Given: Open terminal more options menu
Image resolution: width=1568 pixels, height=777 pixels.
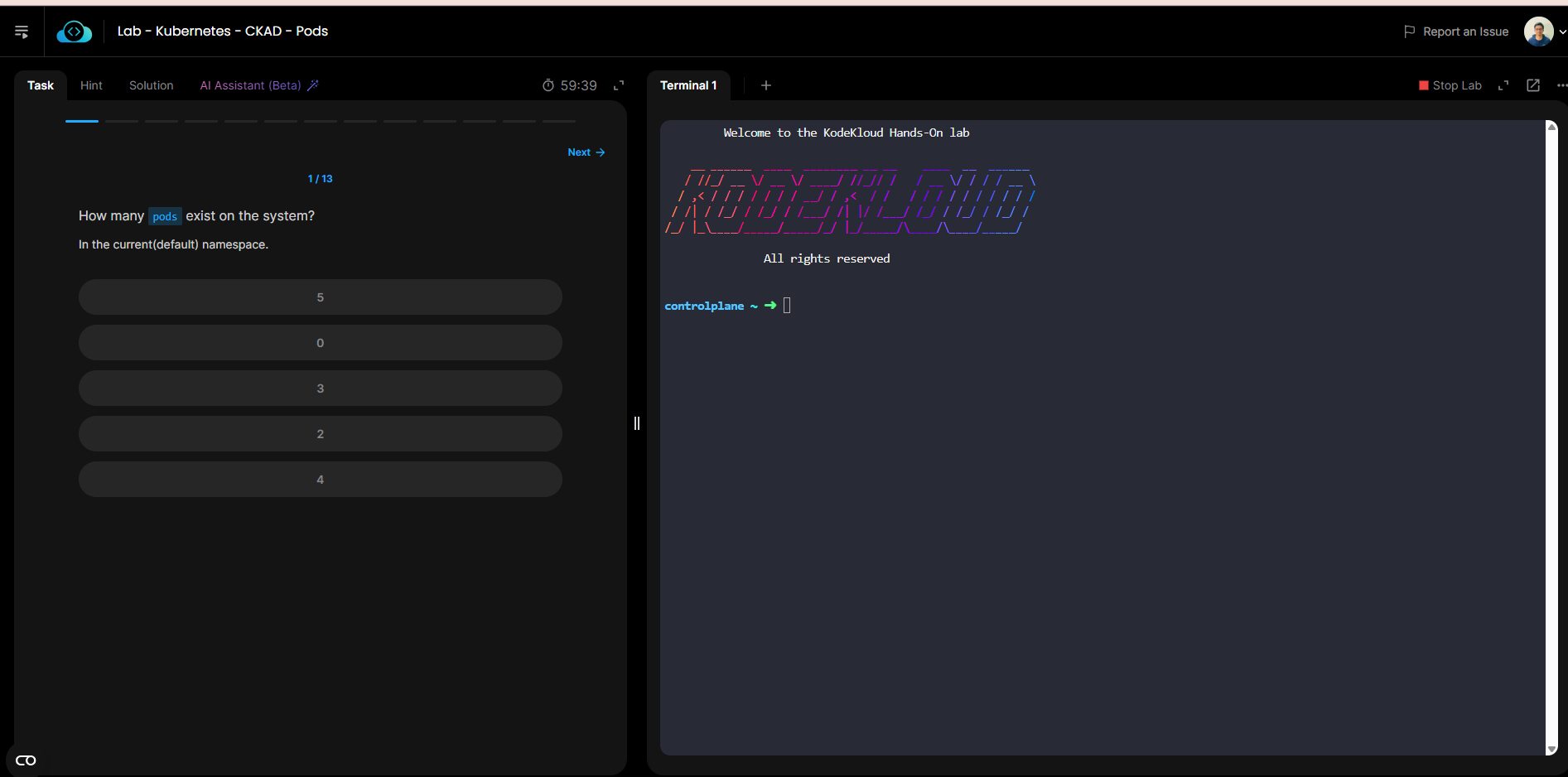Looking at the screenshot, I should (x=1561, y=85).
